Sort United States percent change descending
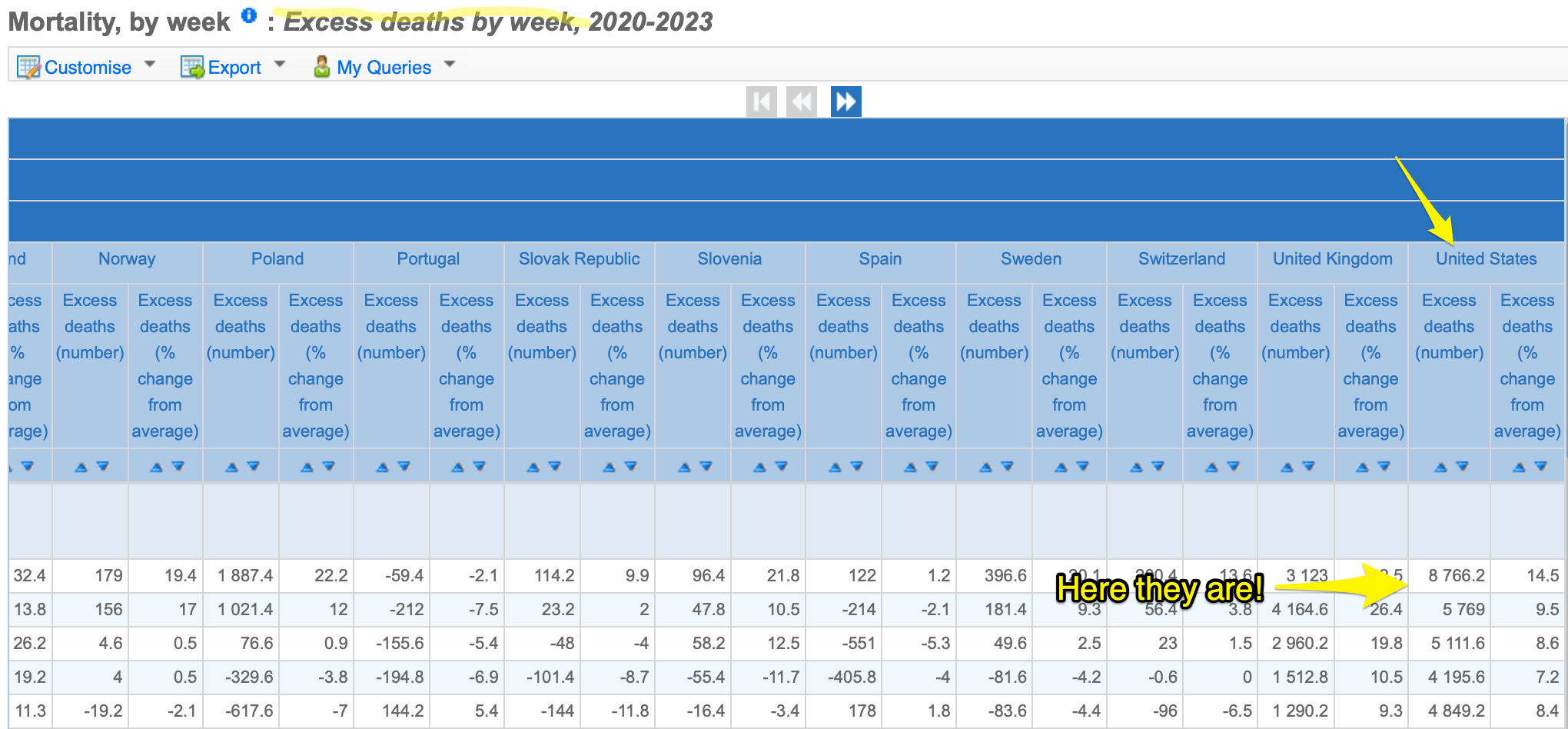This screenshot has height=729, width=1568. click(1540, 466)
